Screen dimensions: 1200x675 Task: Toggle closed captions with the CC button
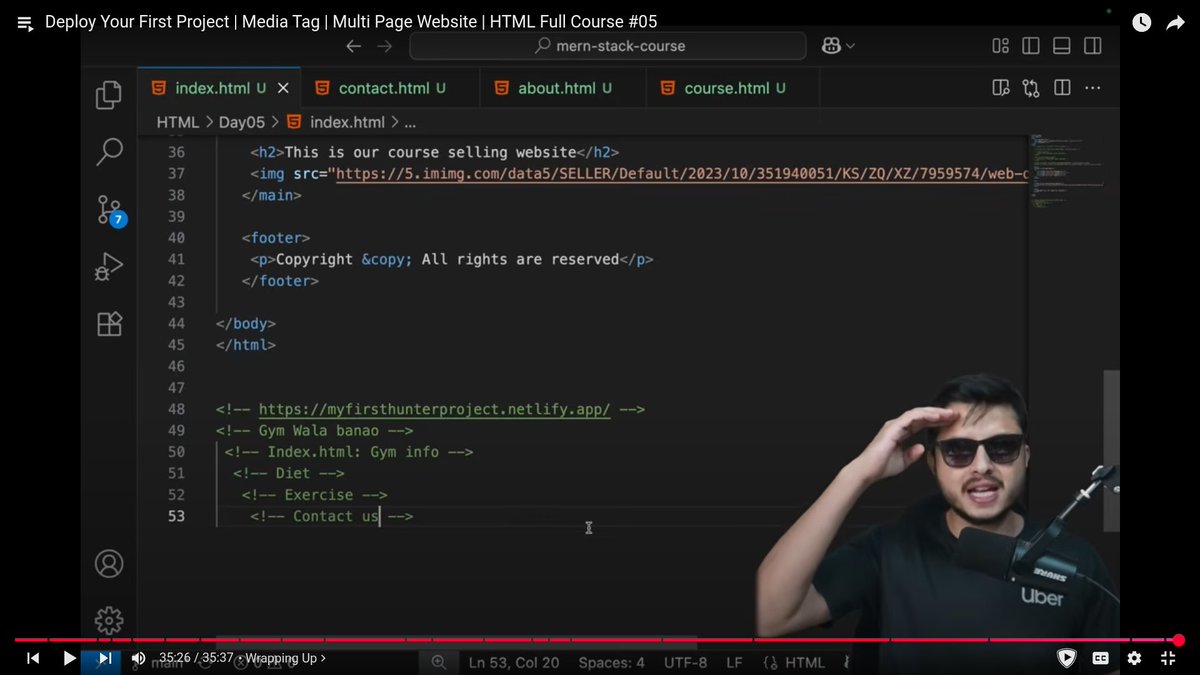coord(1101,658)
